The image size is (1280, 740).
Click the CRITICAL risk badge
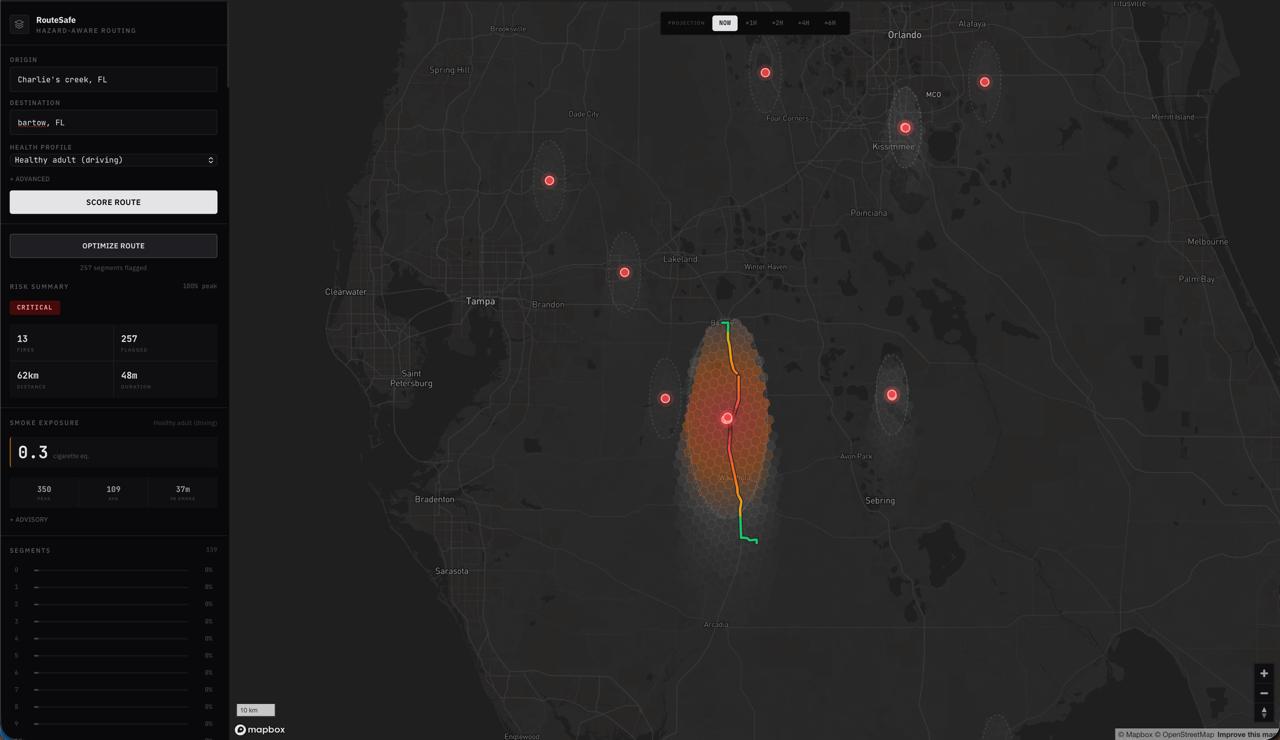[x=35, y=308]
